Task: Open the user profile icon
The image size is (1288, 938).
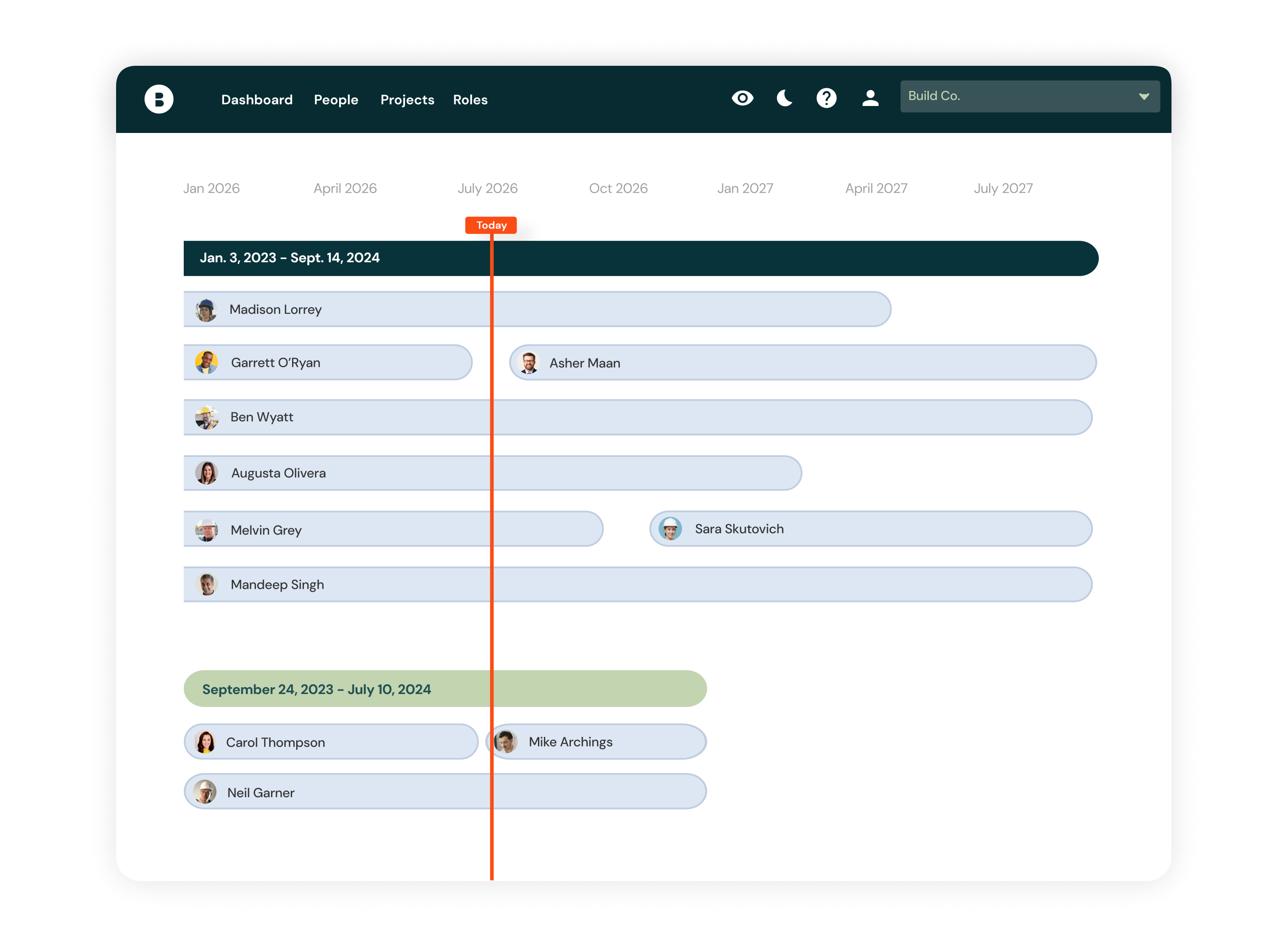Action: [870, 98]
